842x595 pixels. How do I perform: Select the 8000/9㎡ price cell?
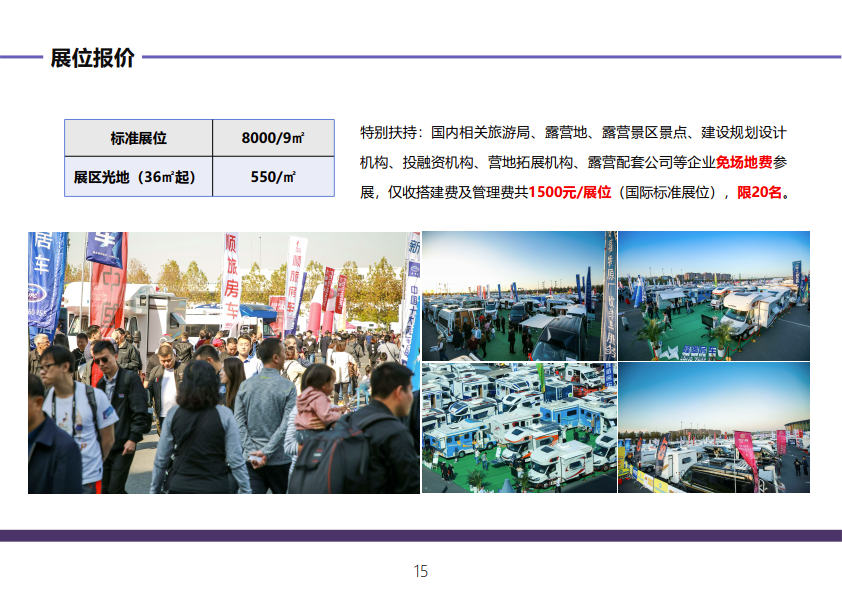tap(273, 138)
